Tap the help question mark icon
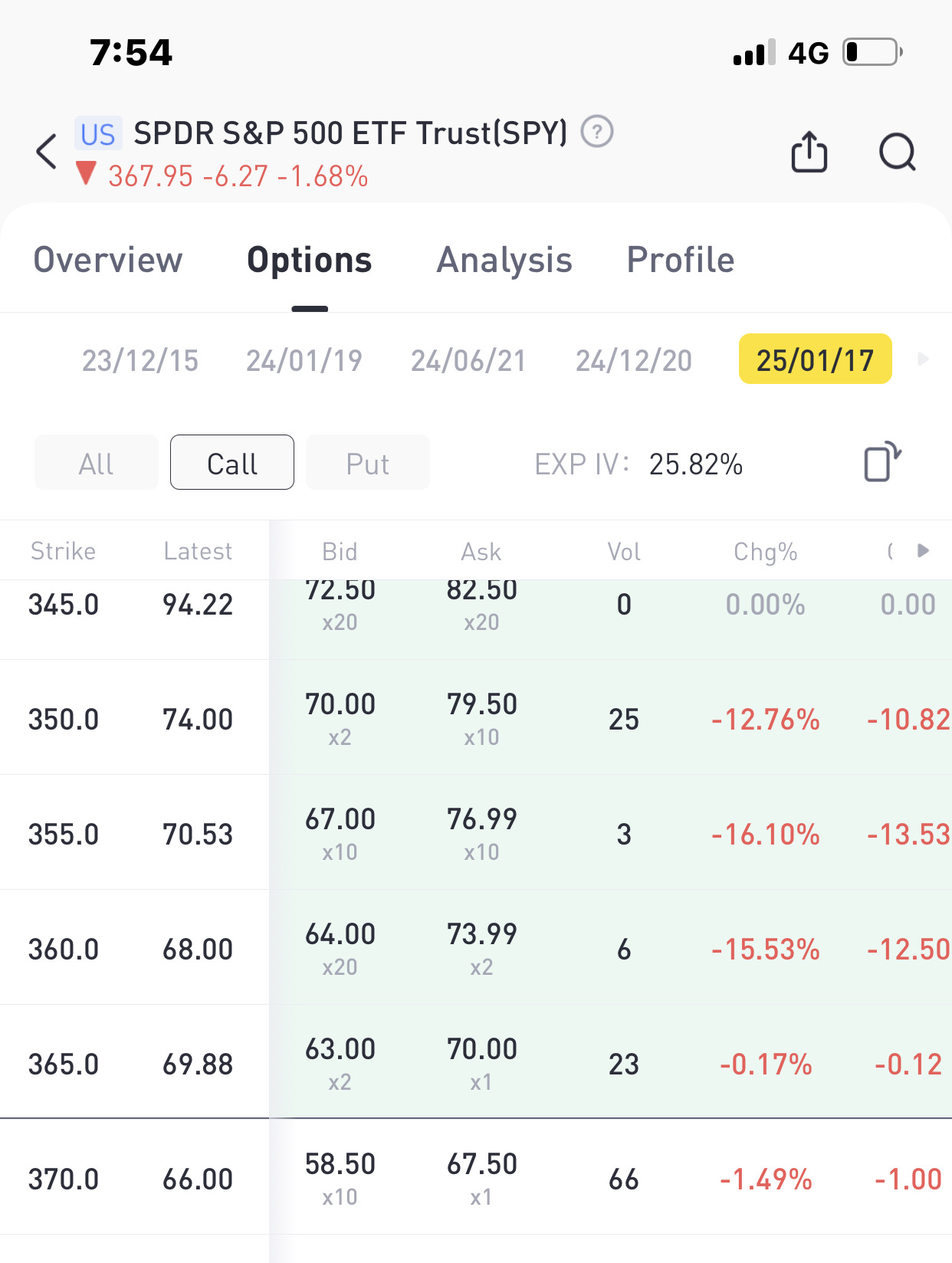Screen dimensions: 952x1263 [596, 131]
